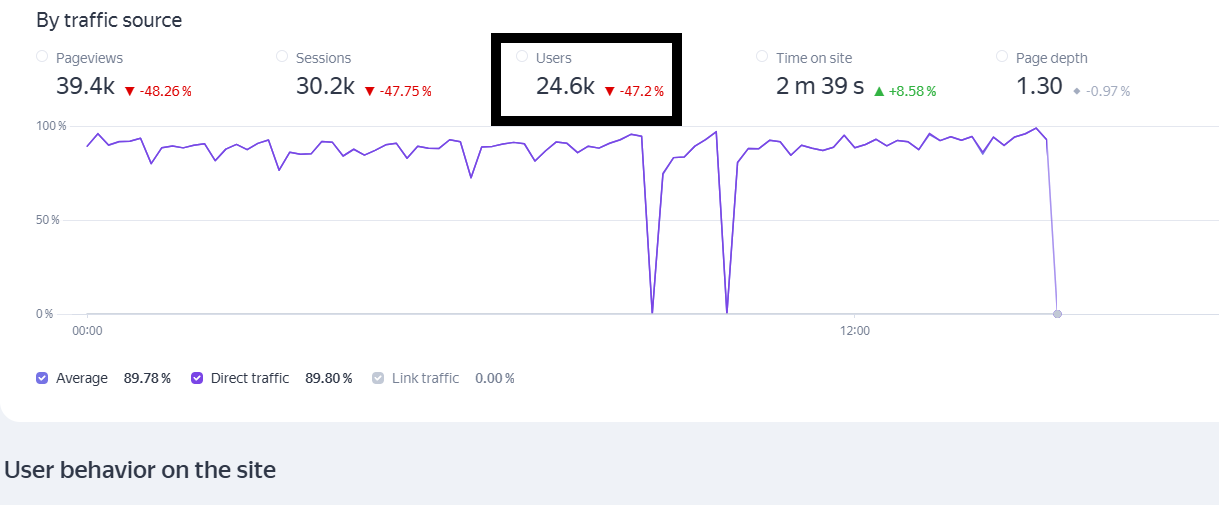This screenshot has width=1219, height=505.
Task: Click the -47.75 % change for Sessions
Action: click(x=405, y=91)
